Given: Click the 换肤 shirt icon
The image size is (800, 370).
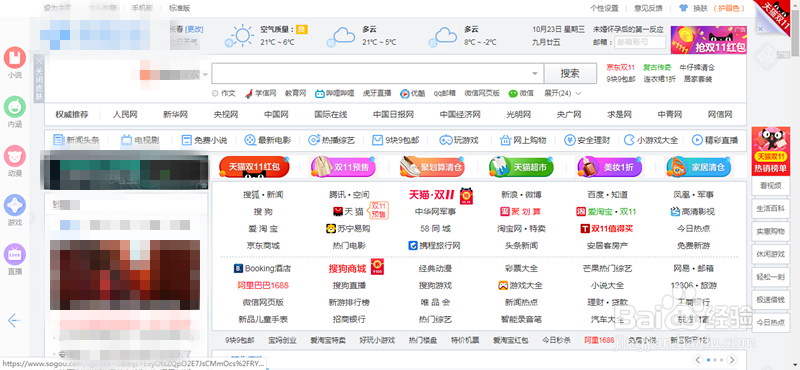Looking at the screenshot, I should pos(683,8).
